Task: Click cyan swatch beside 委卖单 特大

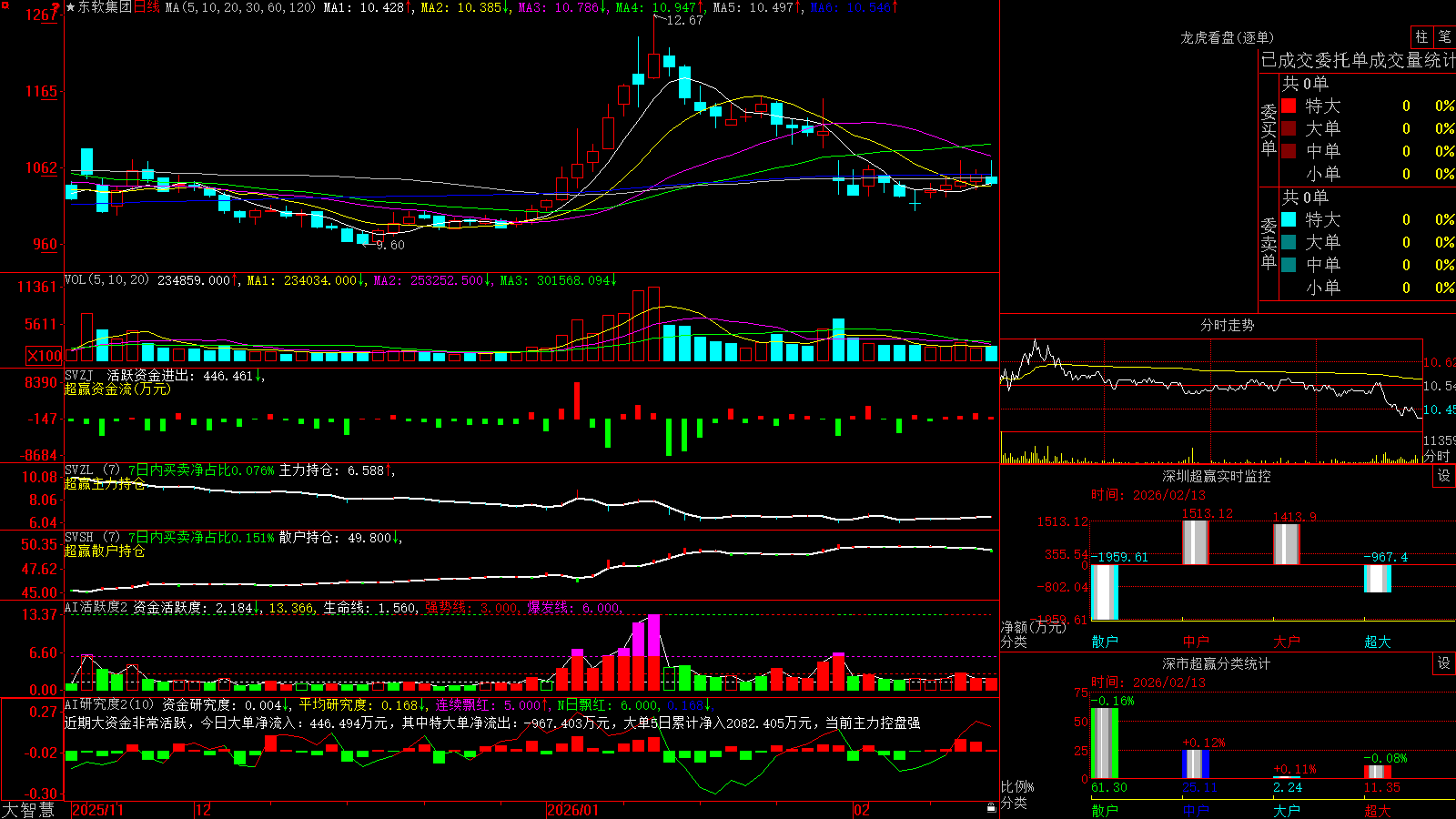Action: 1289,219
